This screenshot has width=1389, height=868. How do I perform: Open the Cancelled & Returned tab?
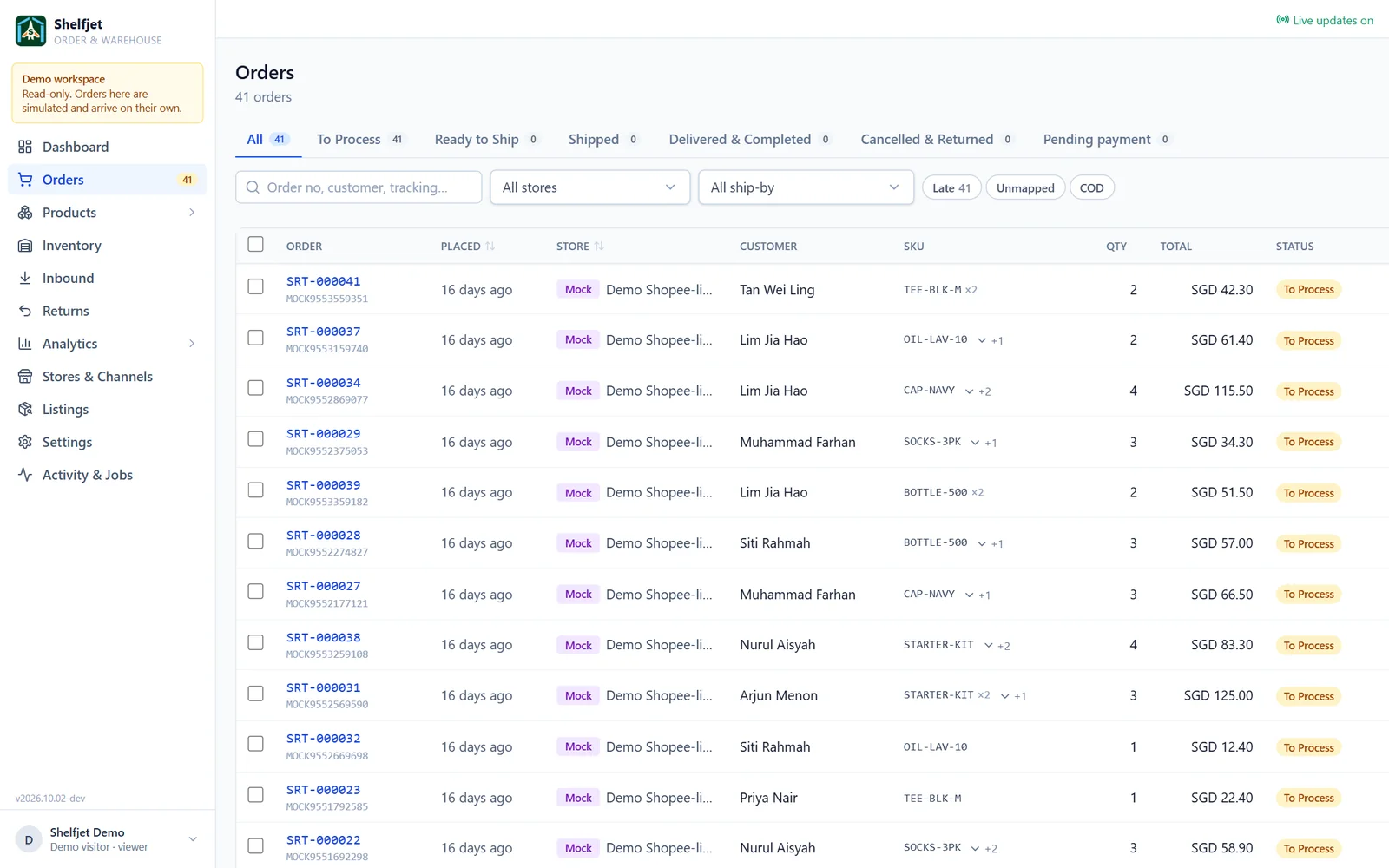(937, 140)
